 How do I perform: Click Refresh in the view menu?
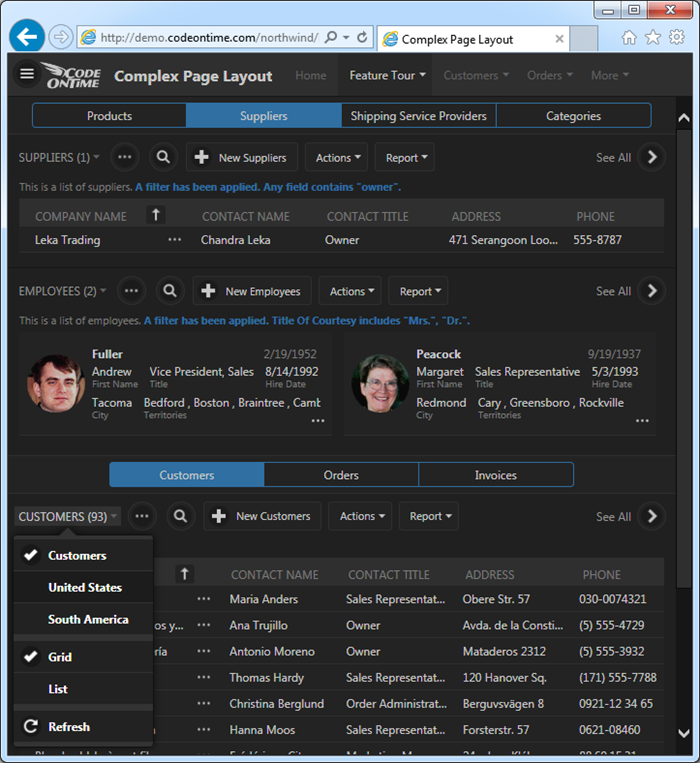(83, 727)
